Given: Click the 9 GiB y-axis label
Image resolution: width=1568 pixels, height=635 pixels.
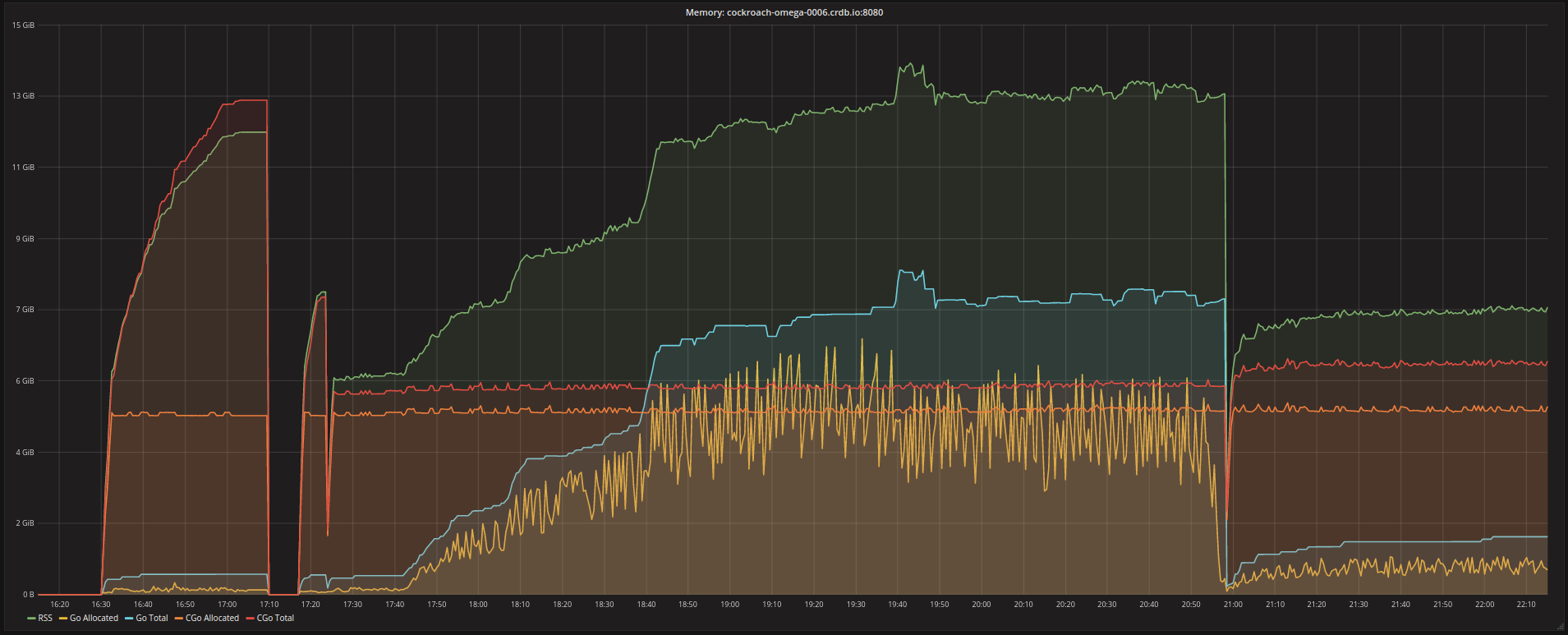Looking at the screenshot, I should (x=25, y=239).
